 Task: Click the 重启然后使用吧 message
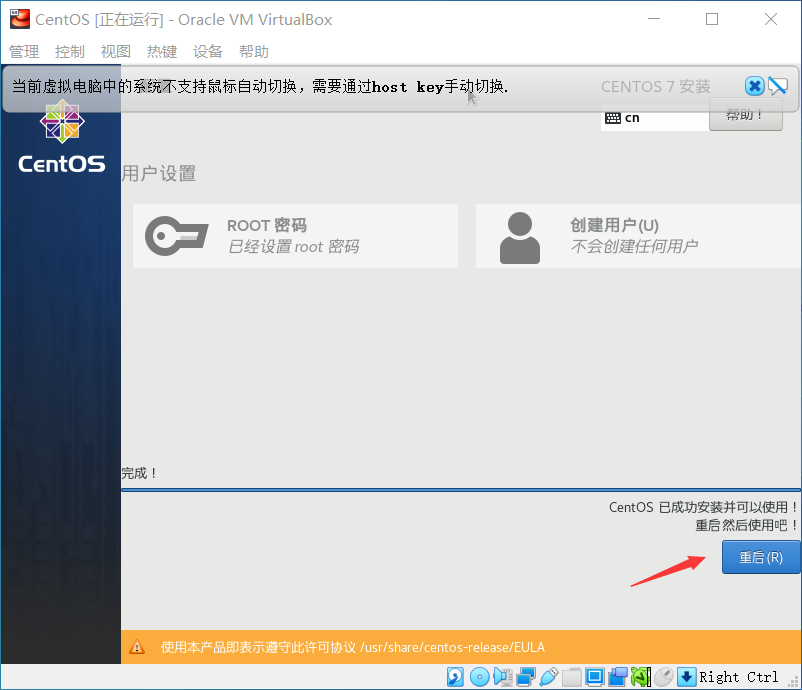(x=746, y=525)
